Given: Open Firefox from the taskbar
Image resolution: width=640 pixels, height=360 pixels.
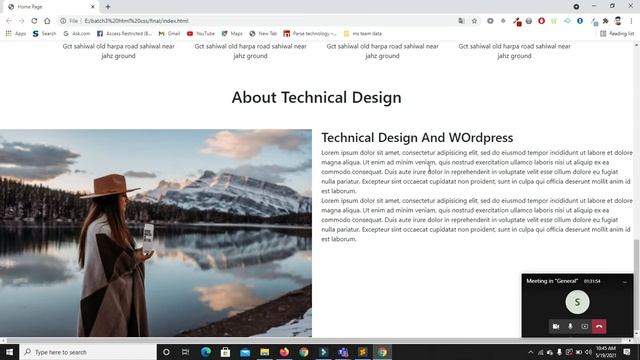Looking at the screenshot, I should pyautogui.click(x=284, y=352).
